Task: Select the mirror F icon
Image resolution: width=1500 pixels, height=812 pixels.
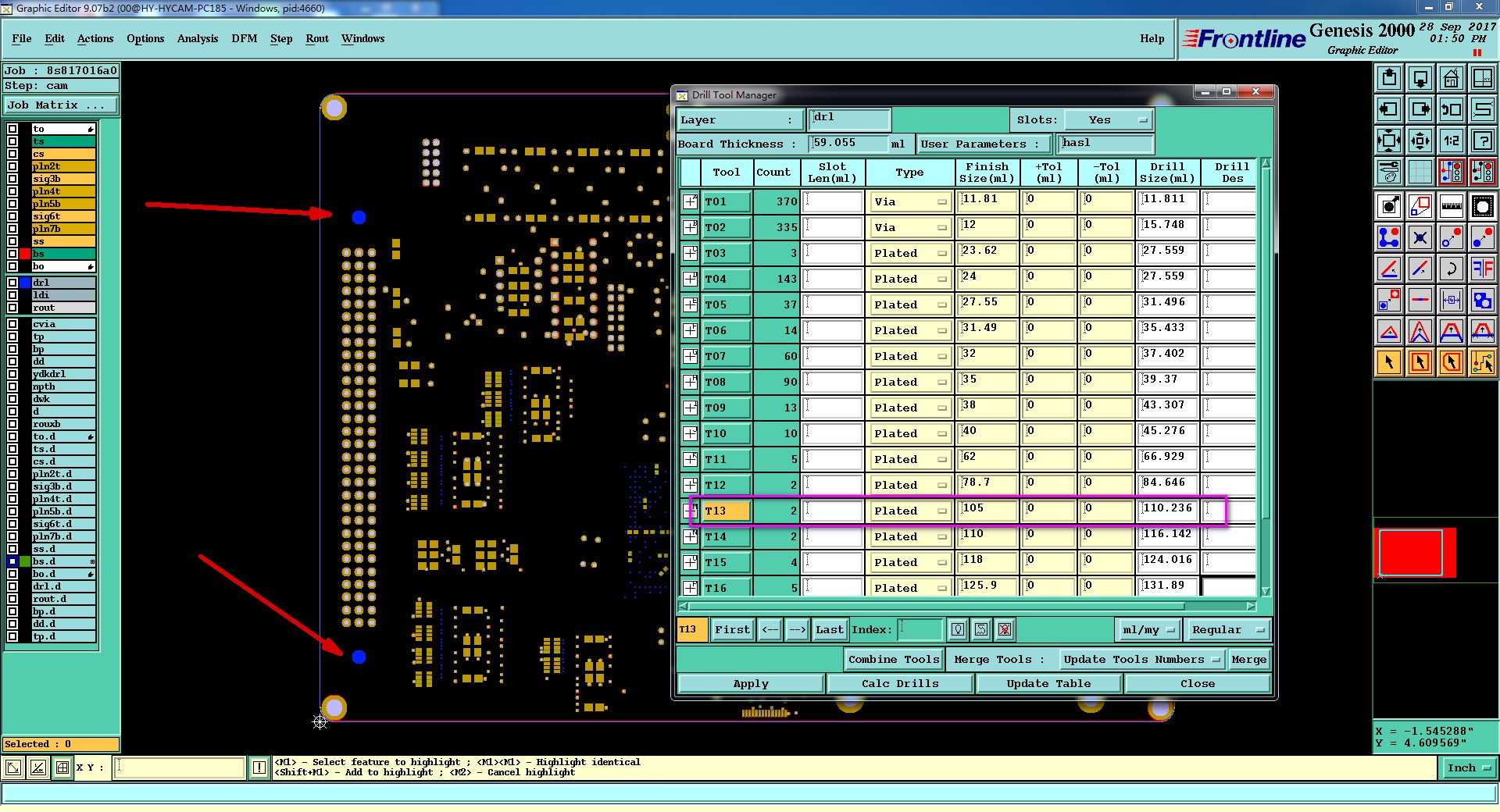Action: [x=1483, y=269]
